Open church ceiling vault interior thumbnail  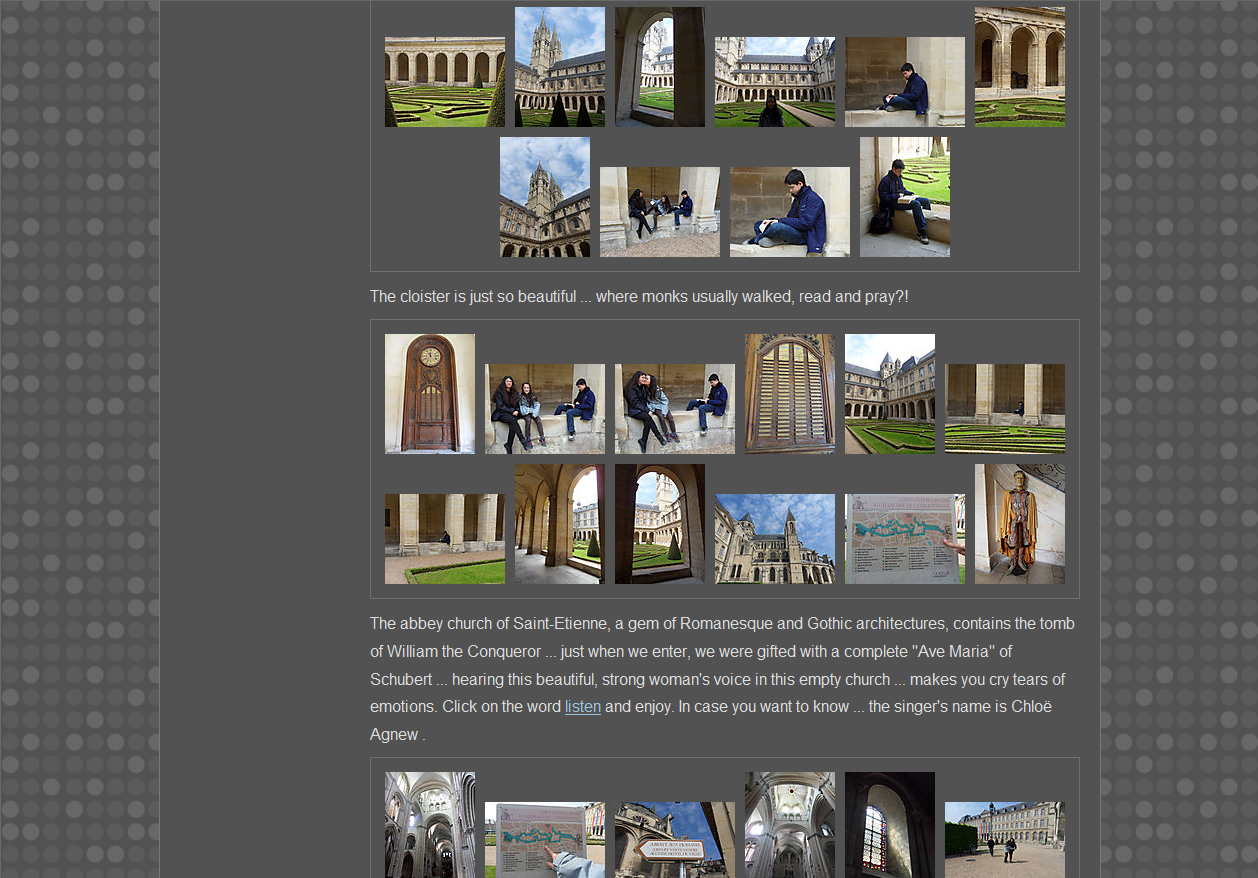789,824
